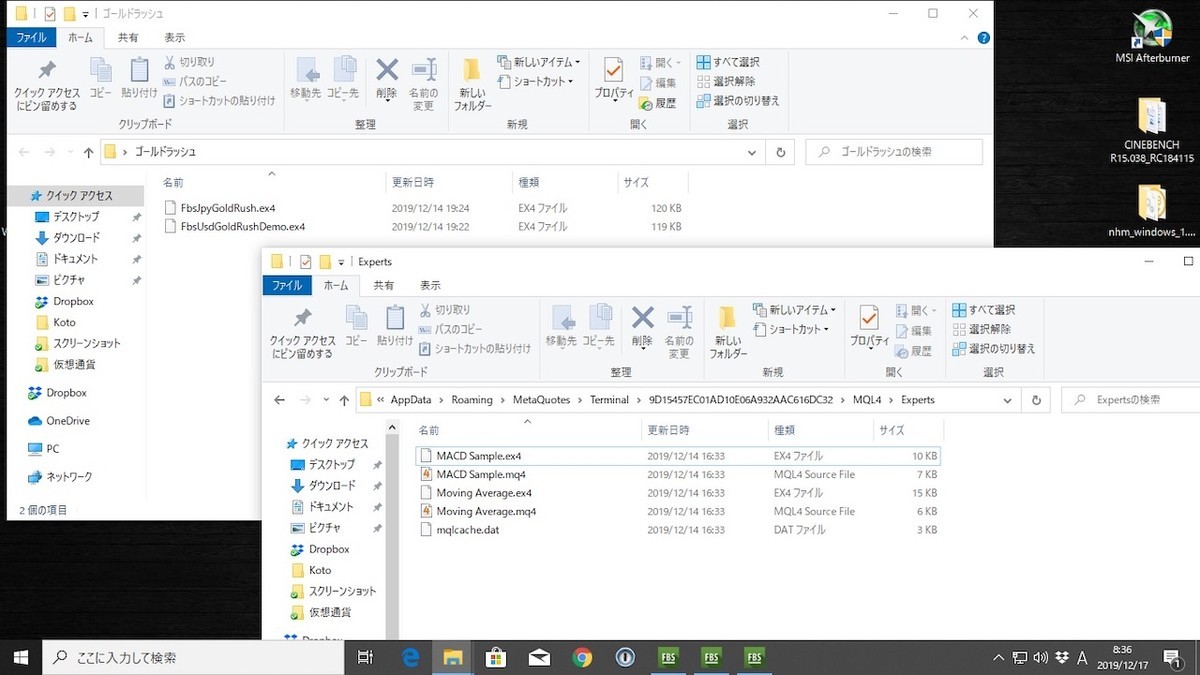Screen dimensions: 1200x675
Task: Click パスのコピー in ゴールドラッシュ window
Action: coord(196,81)
